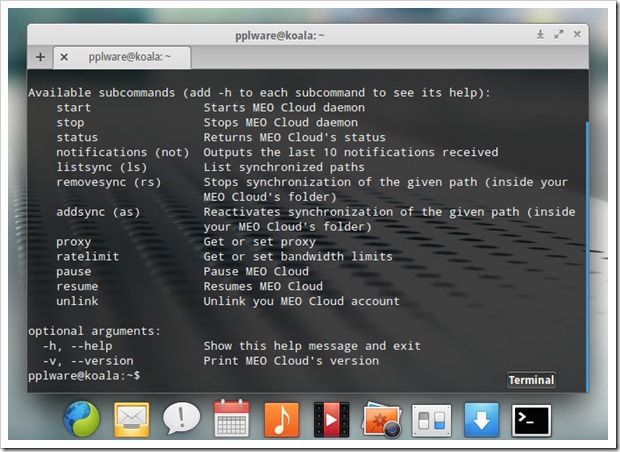Close the pplware@koala tab
The width and height of the screenshot is (620, 452).
[64, 57]
